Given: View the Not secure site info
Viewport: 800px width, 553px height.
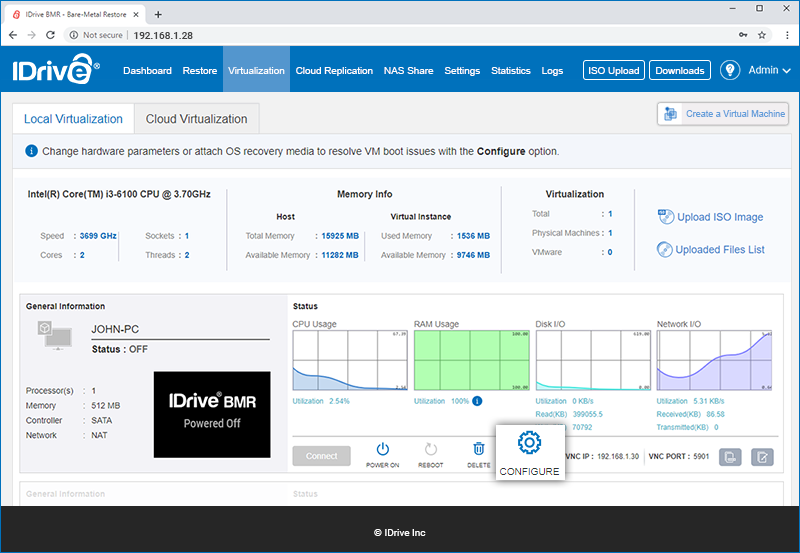Looking at the screenshot, I should click(x=96, y=35).
